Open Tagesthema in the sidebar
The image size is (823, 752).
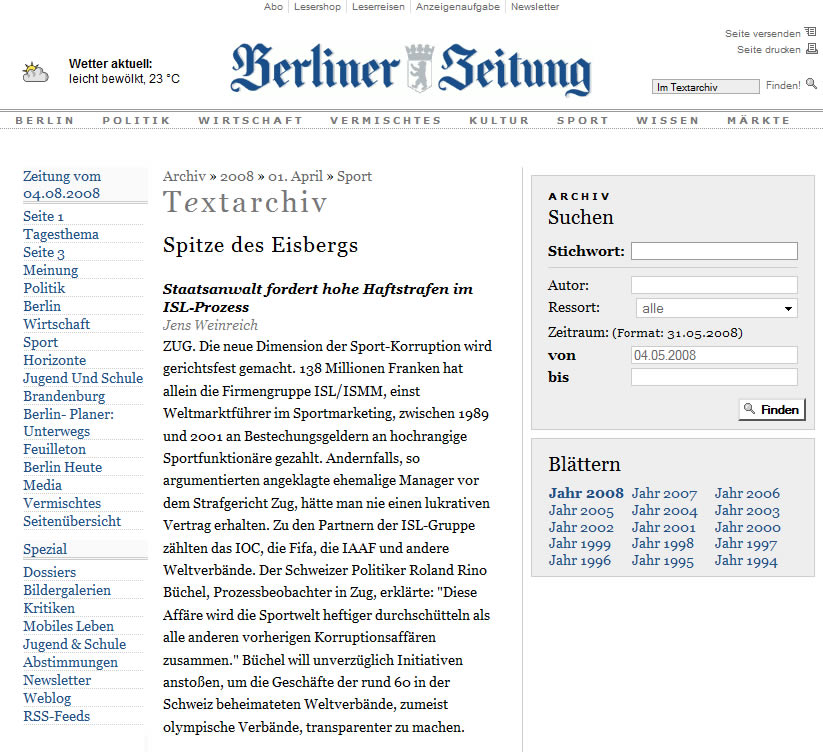61,234
